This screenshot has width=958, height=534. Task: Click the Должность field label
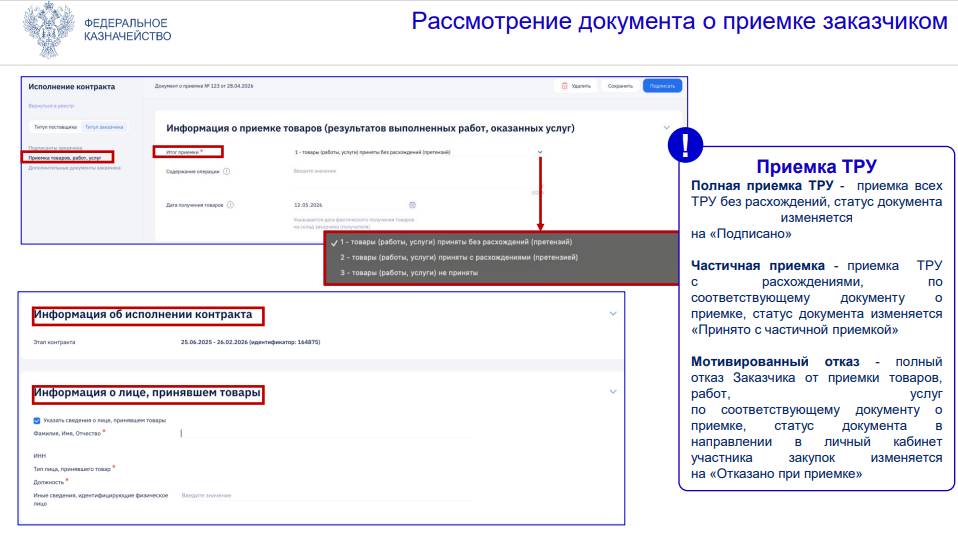pyautogui.click(x=49, y=482)
